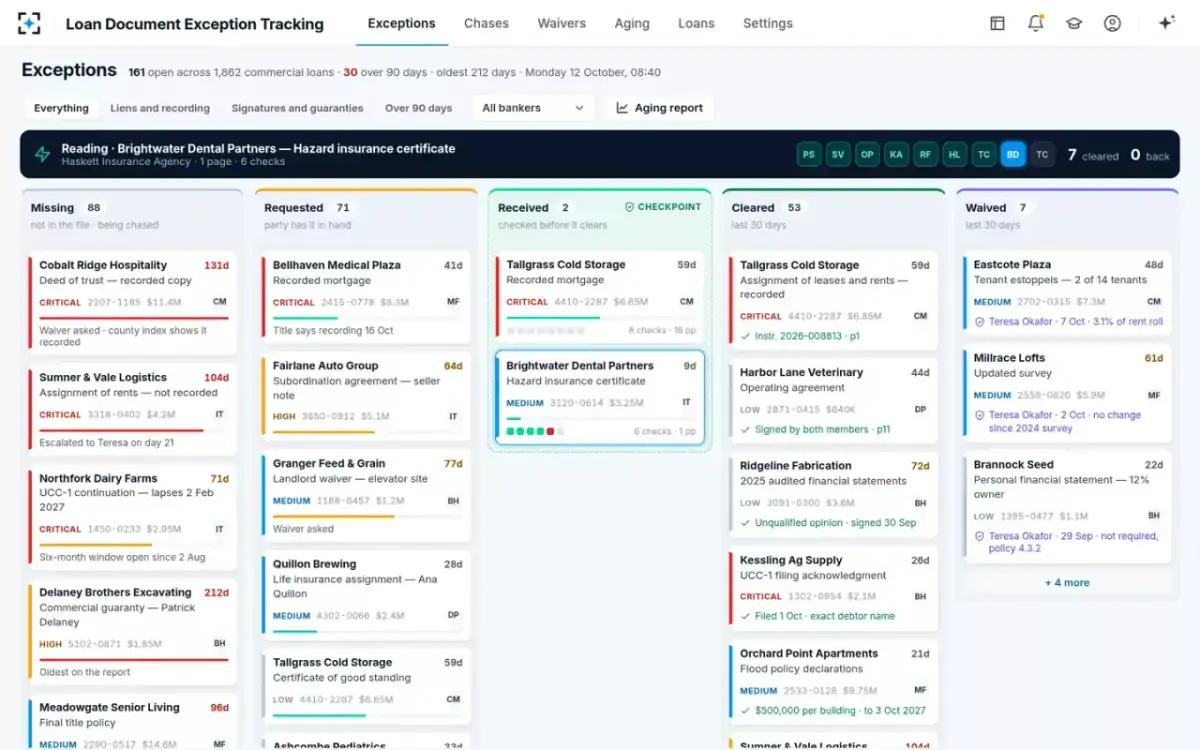
Task: Click the BH banker badge on Brannock Seed
Action: tap(1154, 516)
